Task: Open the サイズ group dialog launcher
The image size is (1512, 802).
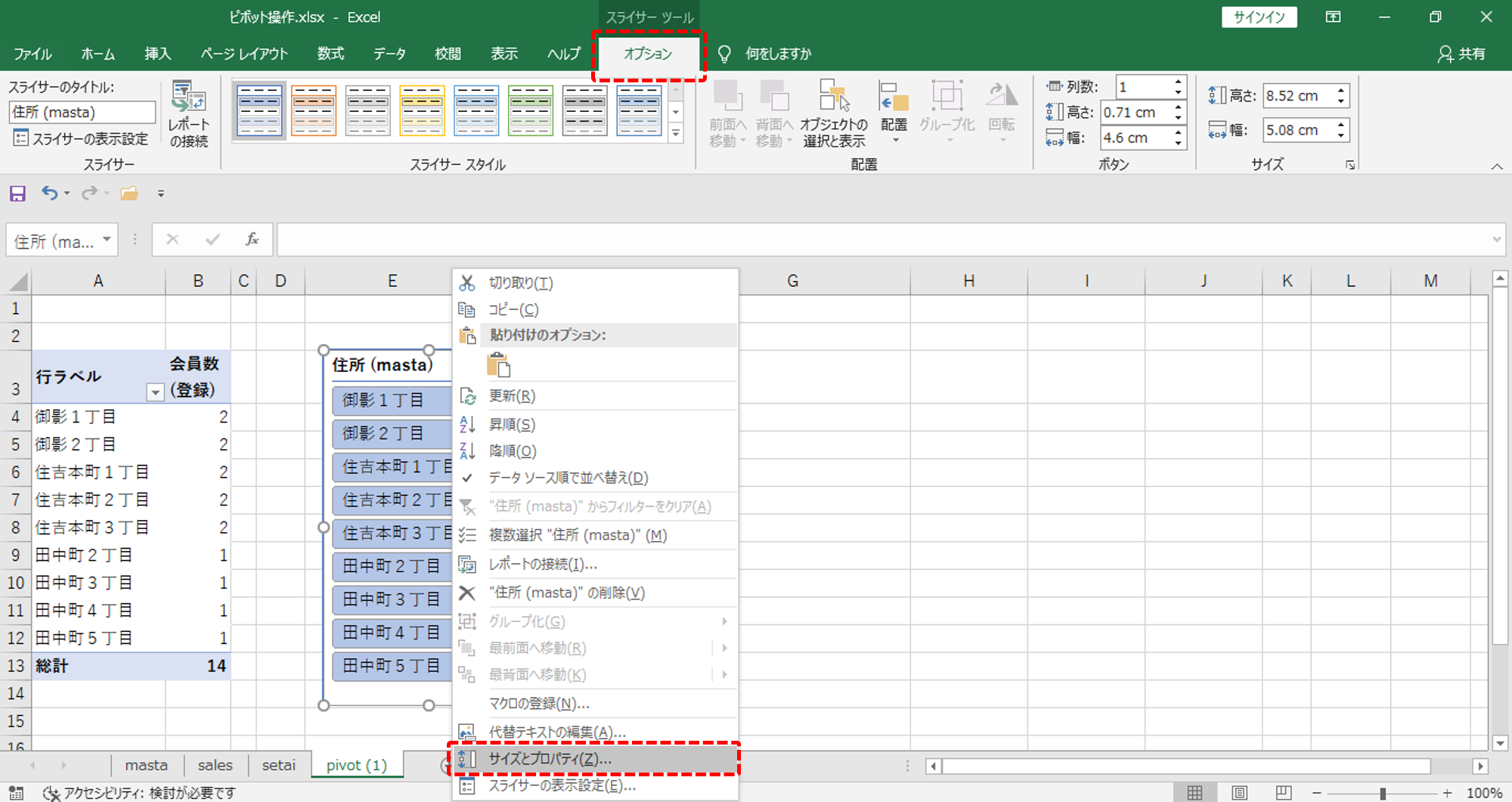Action: (x=1350, y=165)
